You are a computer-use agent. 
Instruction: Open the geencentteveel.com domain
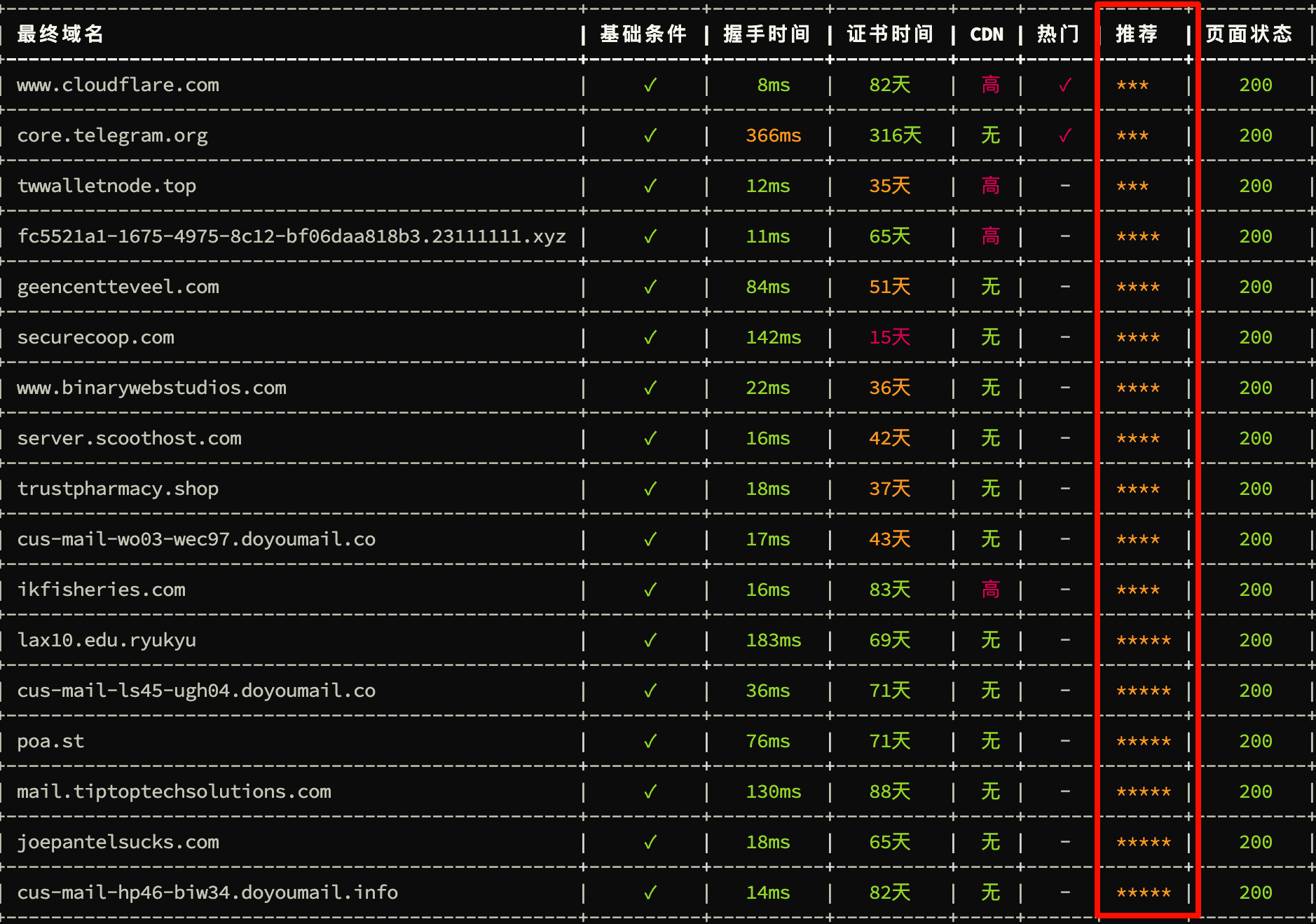tap(118, 287)
